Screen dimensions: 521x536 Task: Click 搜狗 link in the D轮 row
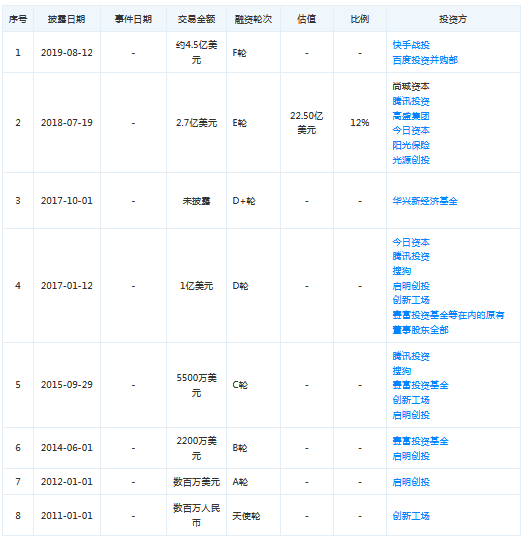click(402, 271)
